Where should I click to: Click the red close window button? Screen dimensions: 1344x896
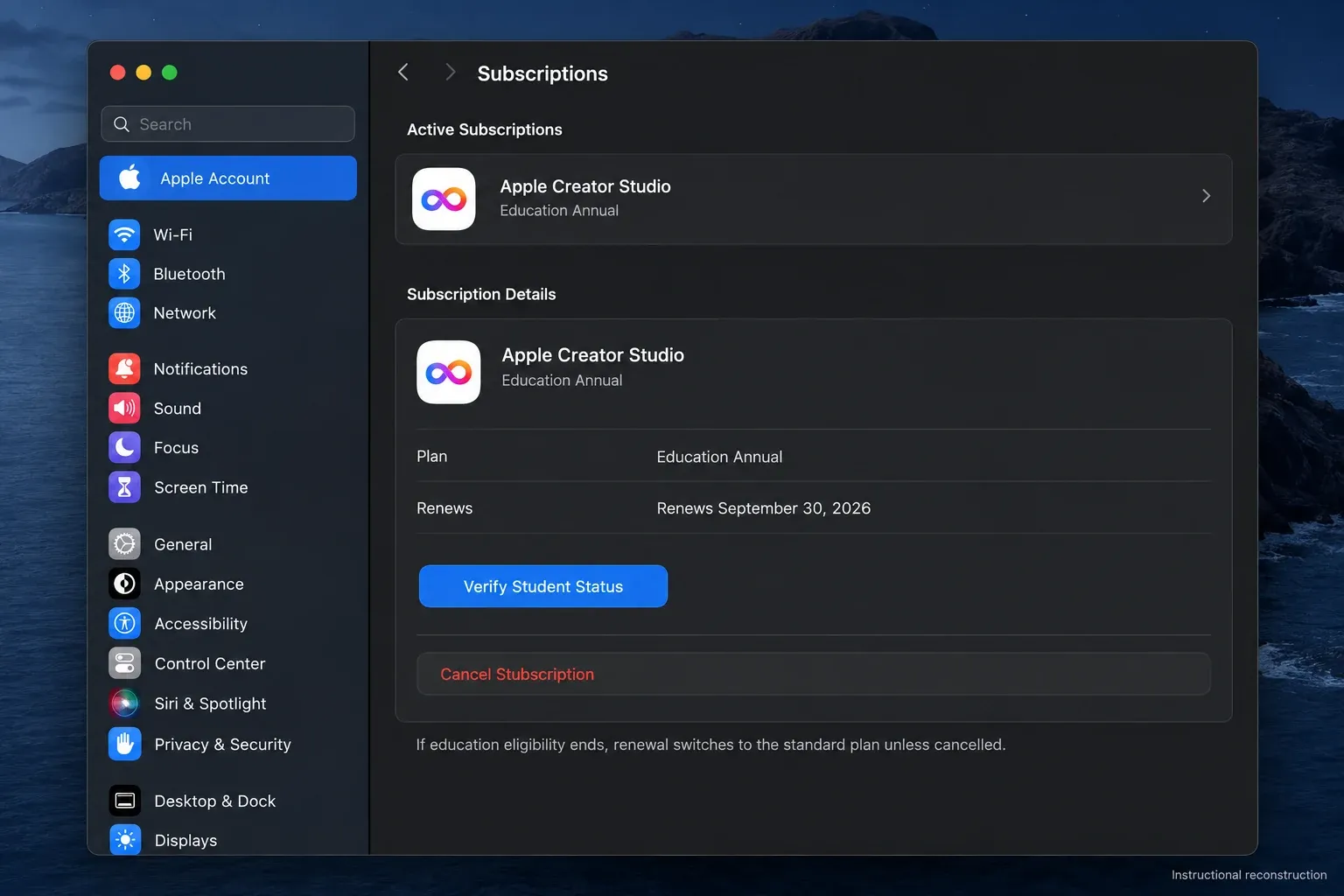[117, 73]
